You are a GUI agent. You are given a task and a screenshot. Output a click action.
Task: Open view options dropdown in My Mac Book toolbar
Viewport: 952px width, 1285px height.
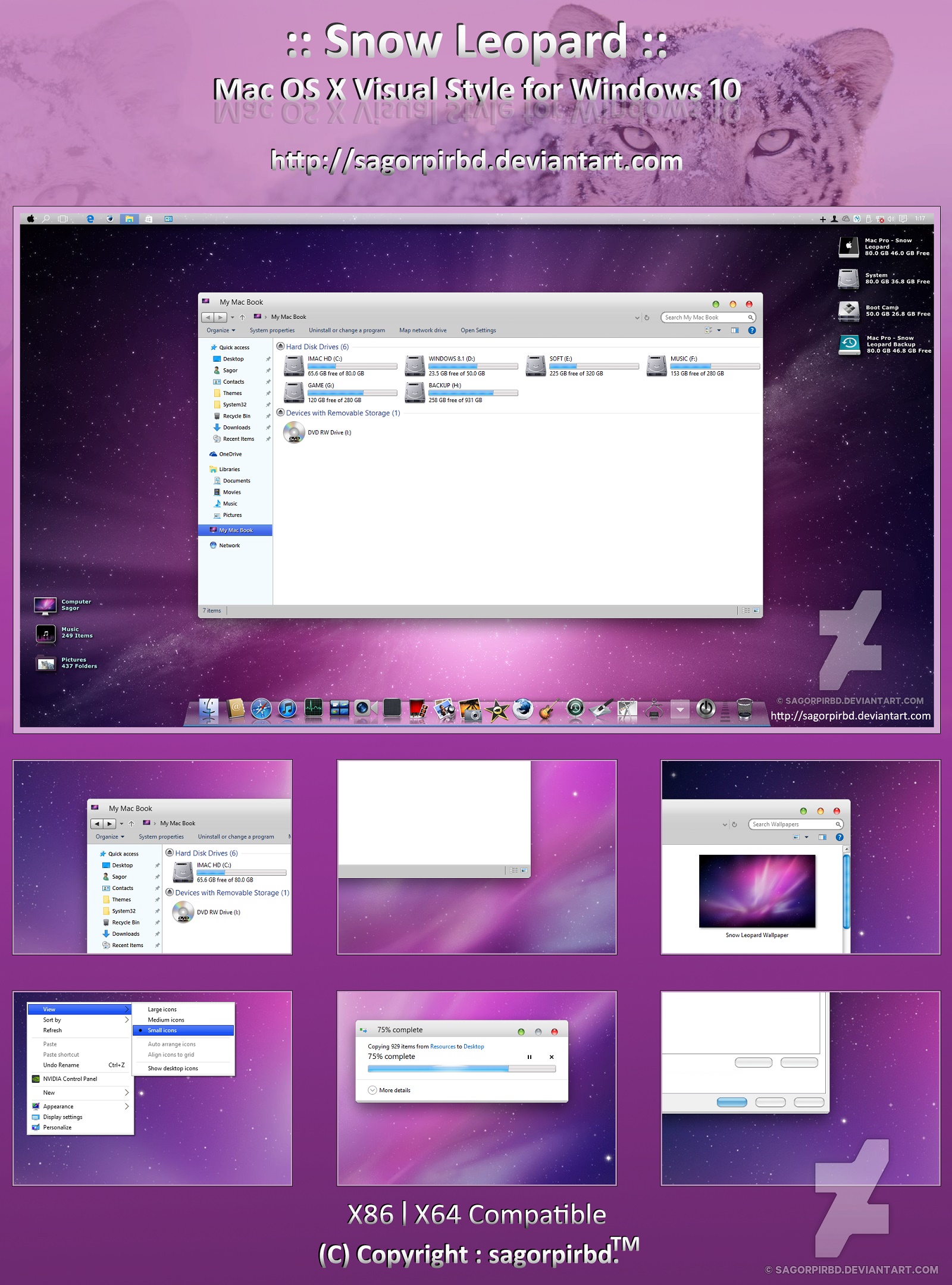719,330
